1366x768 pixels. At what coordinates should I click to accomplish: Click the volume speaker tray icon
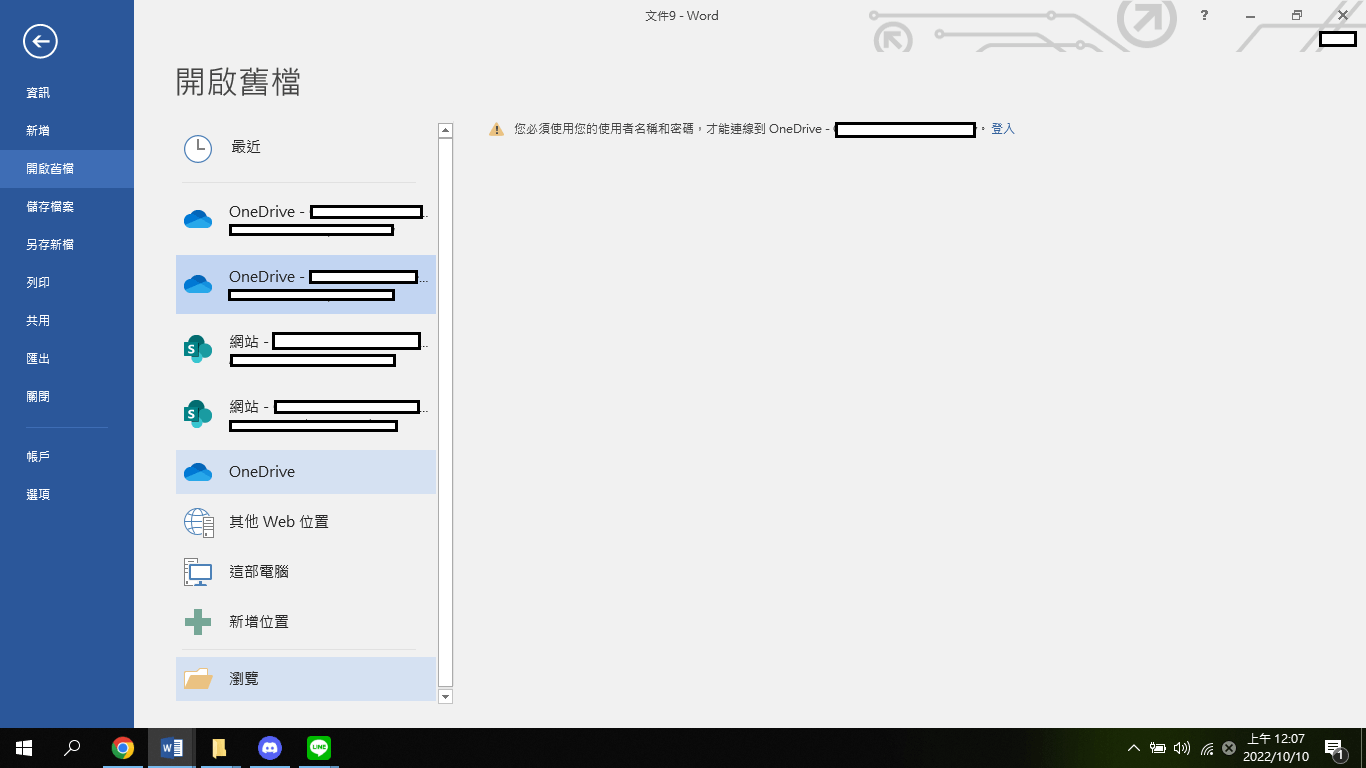(1182, 748)
